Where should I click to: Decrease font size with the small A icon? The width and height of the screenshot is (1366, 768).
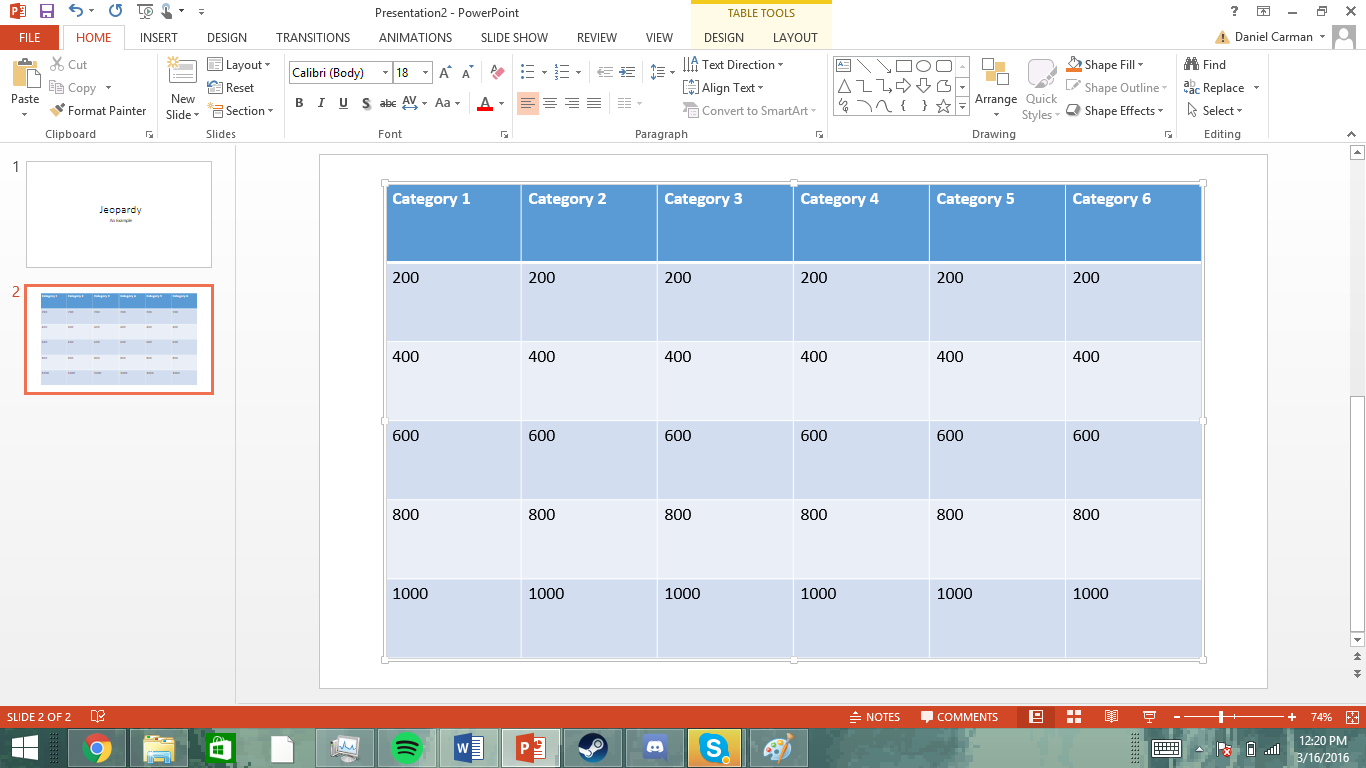tap(467, 73)
